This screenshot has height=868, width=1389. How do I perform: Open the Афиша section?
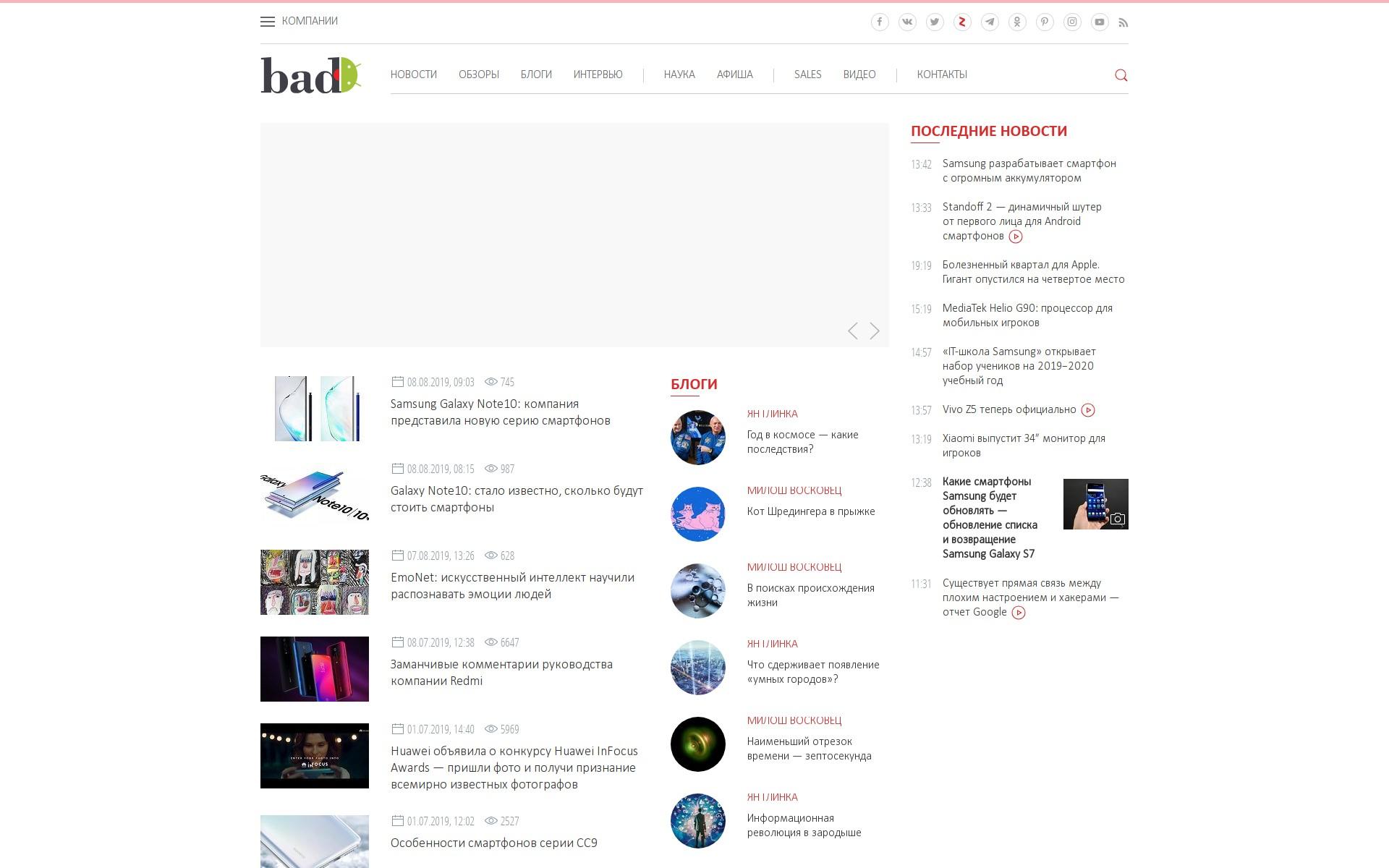point(735,75)
